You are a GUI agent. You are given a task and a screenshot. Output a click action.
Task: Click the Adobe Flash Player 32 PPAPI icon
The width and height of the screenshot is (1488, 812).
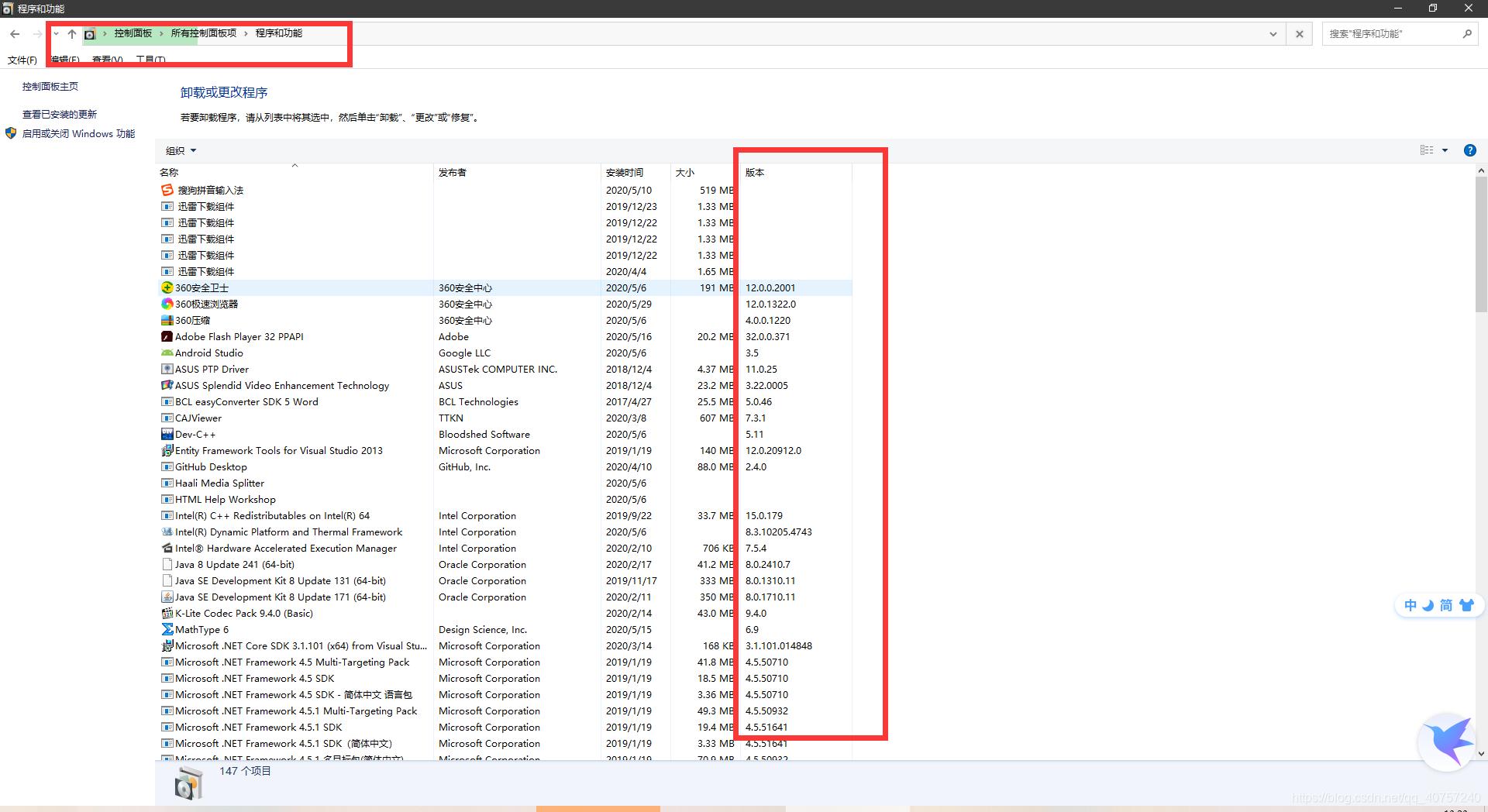(x=167, y=336)
